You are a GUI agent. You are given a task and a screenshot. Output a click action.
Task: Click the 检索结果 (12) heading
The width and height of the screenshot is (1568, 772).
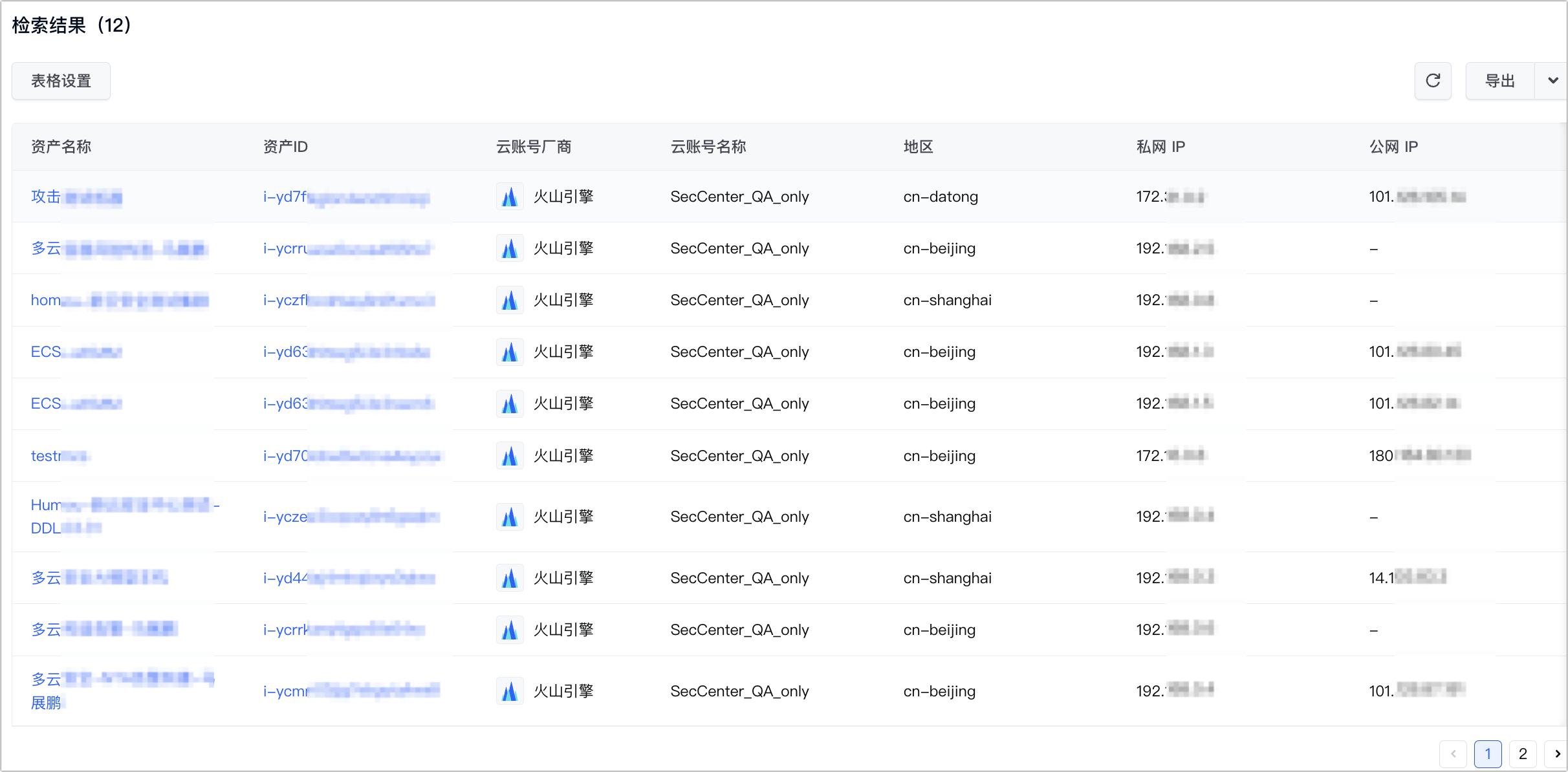point(72,25)
